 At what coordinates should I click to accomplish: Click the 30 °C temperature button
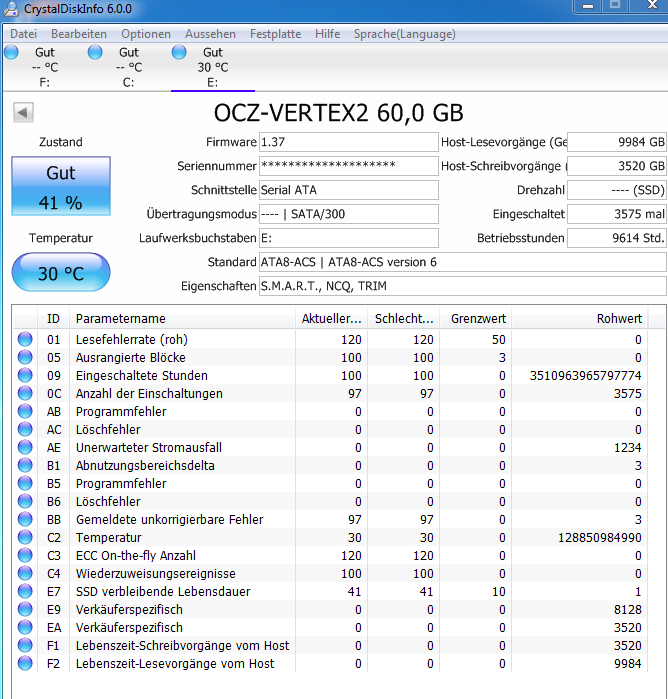(61, 272)
